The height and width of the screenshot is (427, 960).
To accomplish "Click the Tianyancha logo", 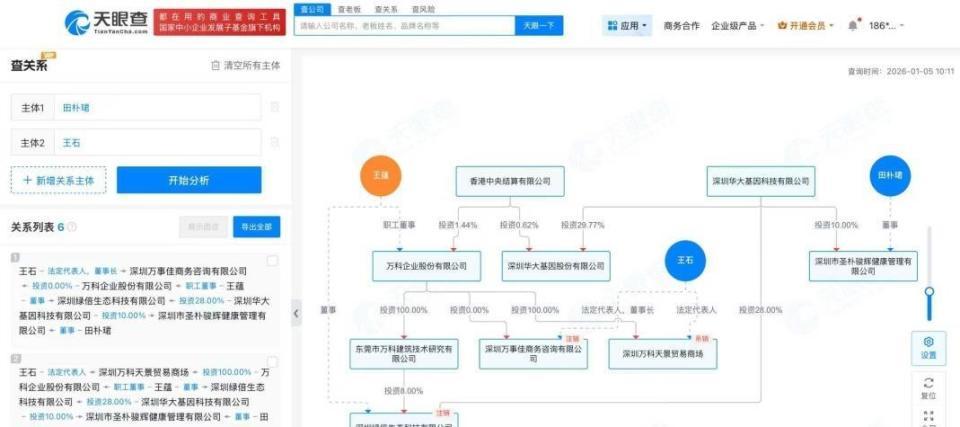I will (106, 22).
